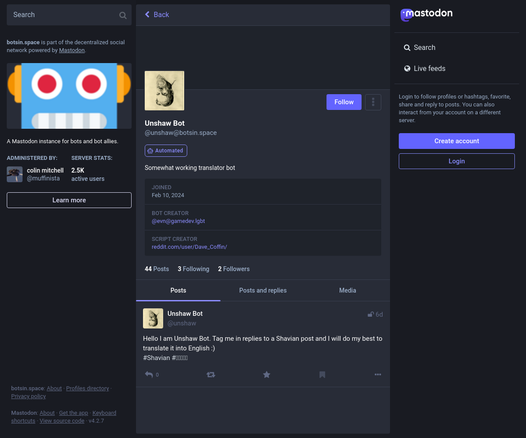Click the reply arrow icon on the post

point(149,374)
